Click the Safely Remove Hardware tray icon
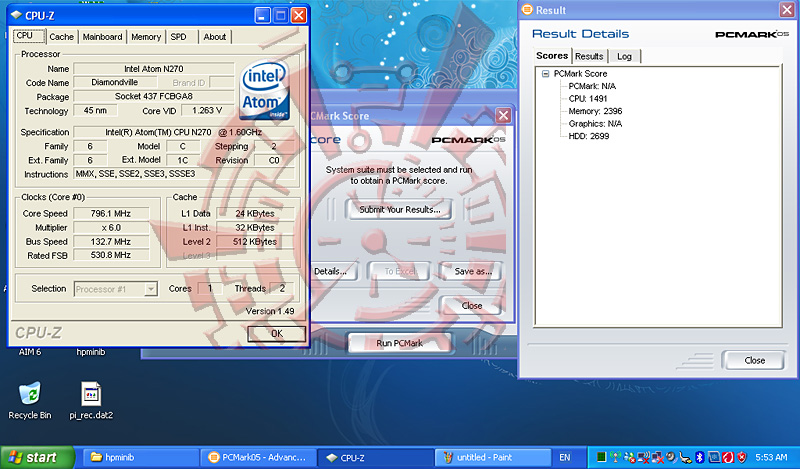 (686, 457)
